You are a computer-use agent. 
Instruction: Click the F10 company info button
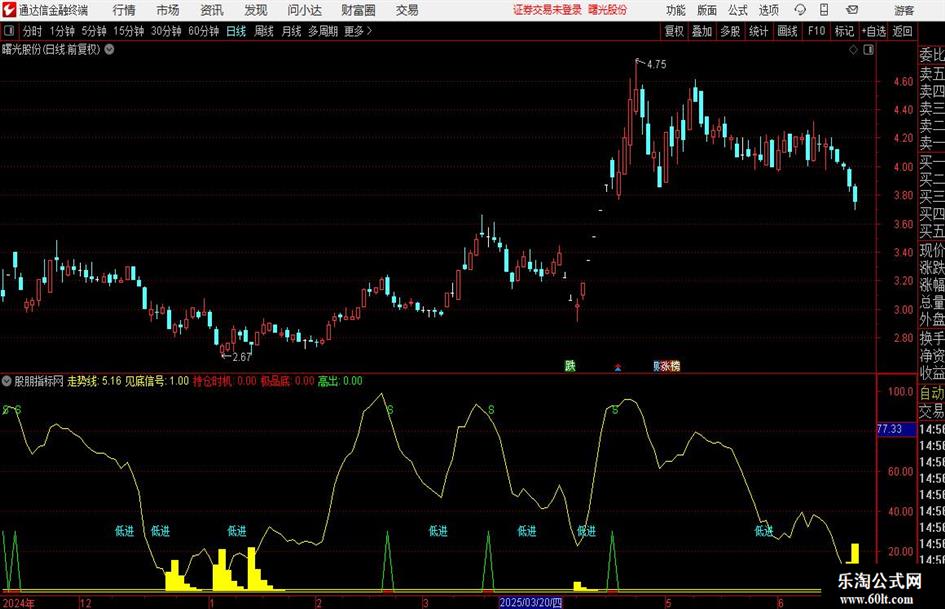(816, 31)
